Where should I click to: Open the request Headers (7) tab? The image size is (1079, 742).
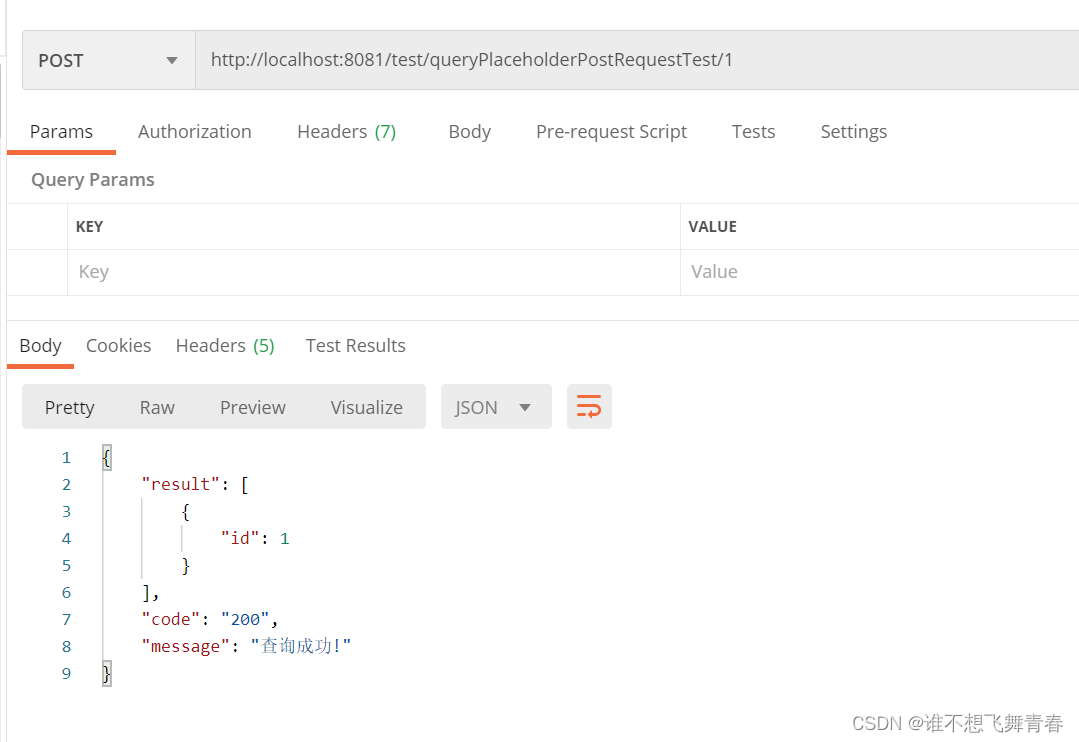347,131
